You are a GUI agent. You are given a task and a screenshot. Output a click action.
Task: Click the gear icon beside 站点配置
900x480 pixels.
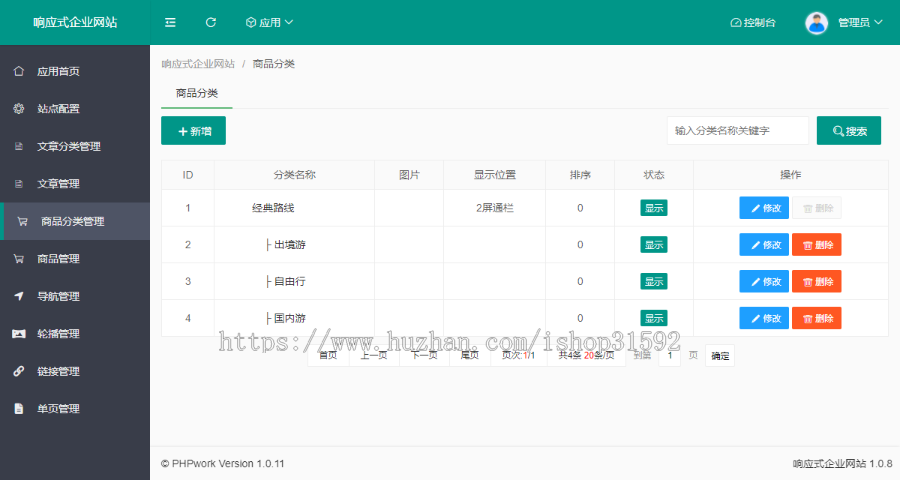19,109
